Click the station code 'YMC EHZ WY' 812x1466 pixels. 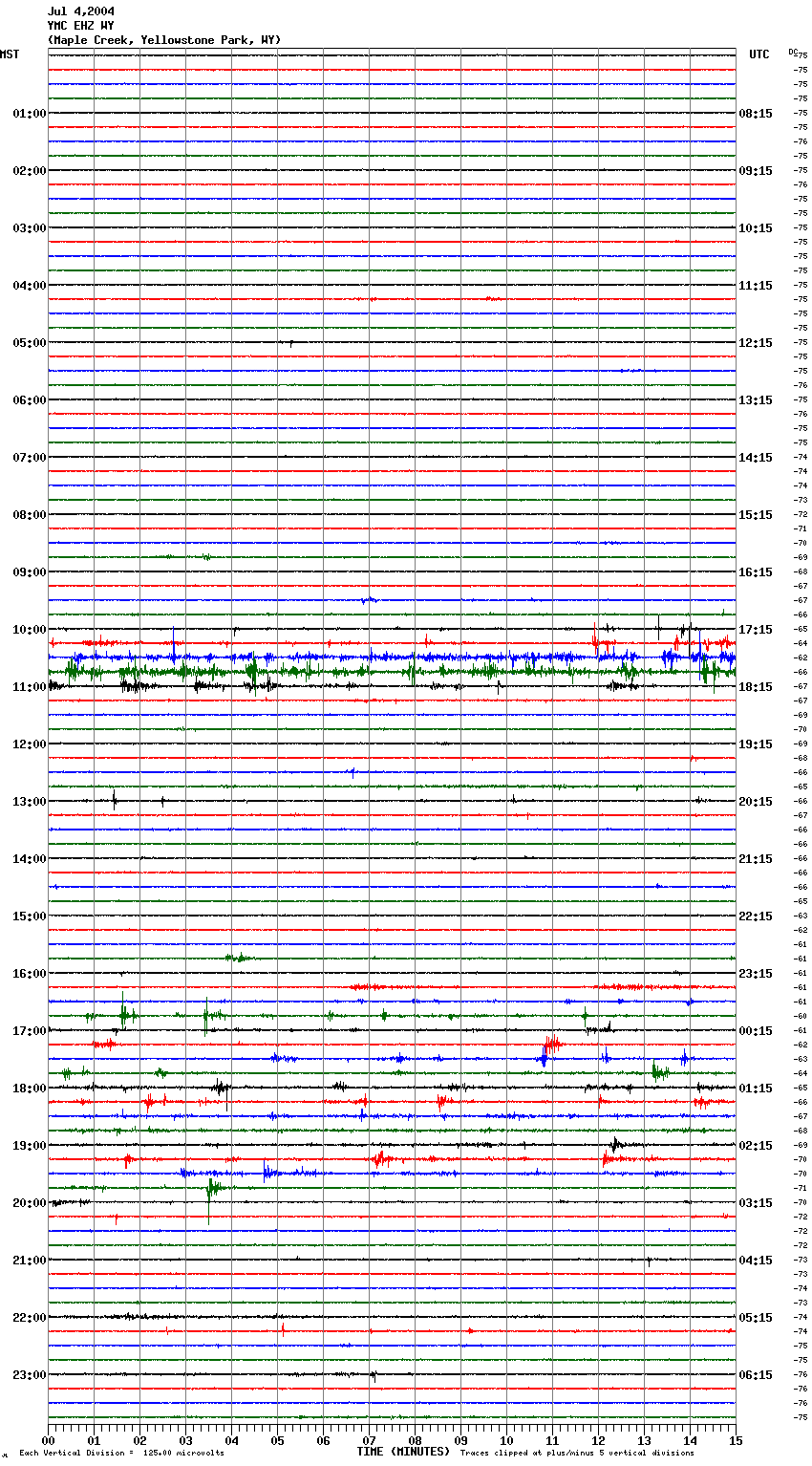(x=81, y=26)
